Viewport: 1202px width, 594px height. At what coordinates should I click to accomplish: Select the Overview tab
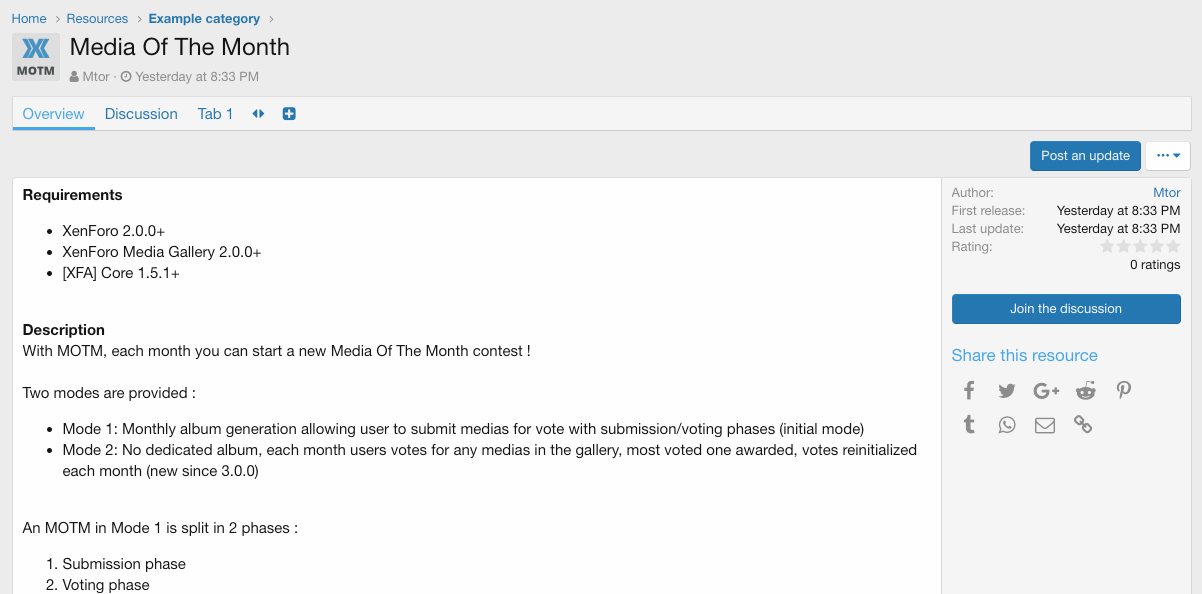click(53, 114)
